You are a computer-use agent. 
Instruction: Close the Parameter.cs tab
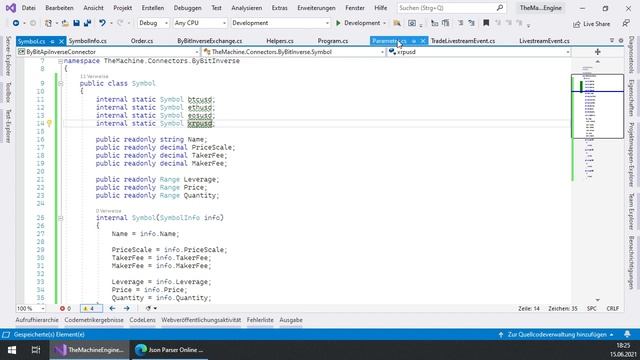tap(423, 41)
